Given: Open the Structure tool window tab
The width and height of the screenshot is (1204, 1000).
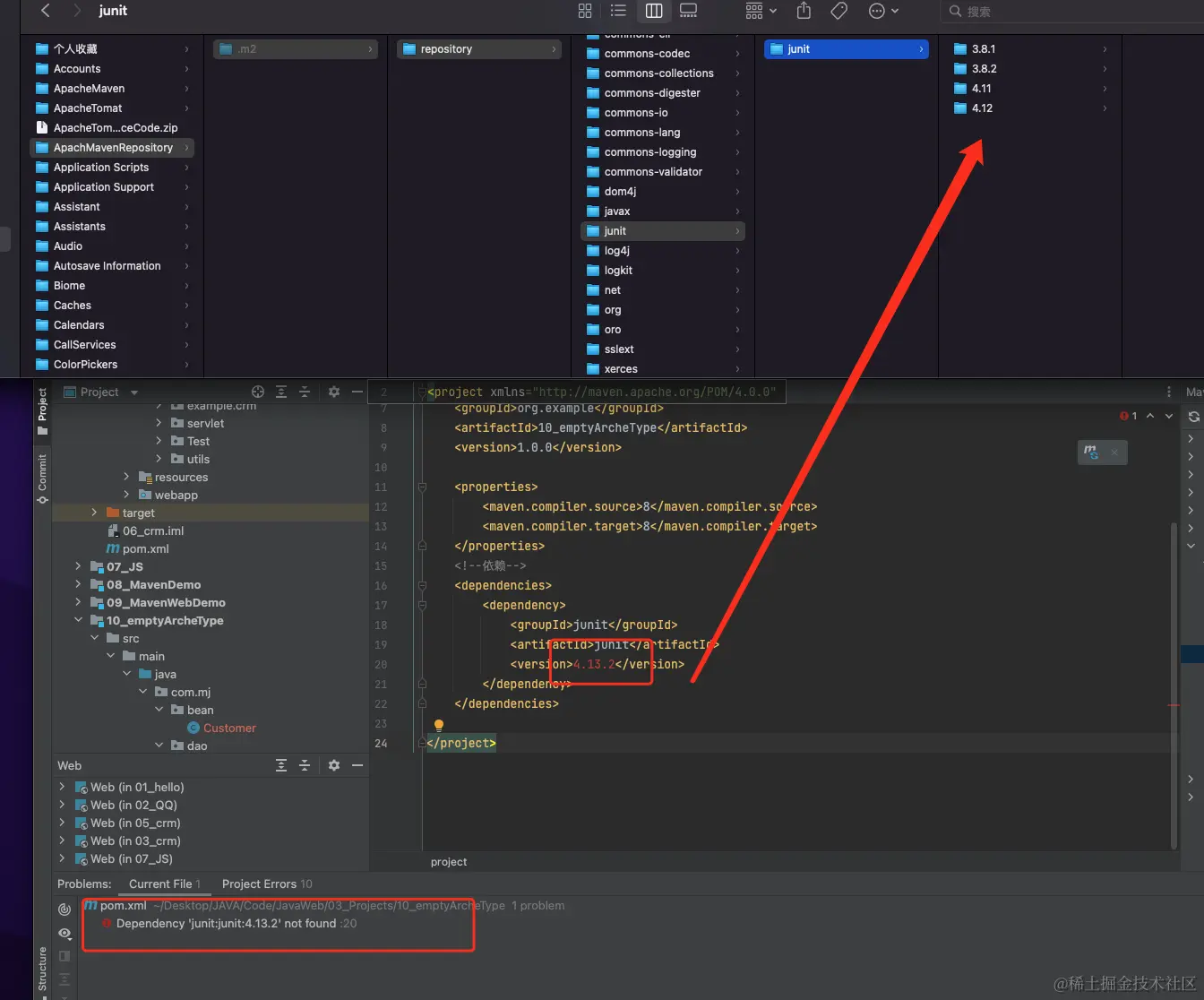Looking at the screenshot, I should pyautogui.click(x=42, y=971).
